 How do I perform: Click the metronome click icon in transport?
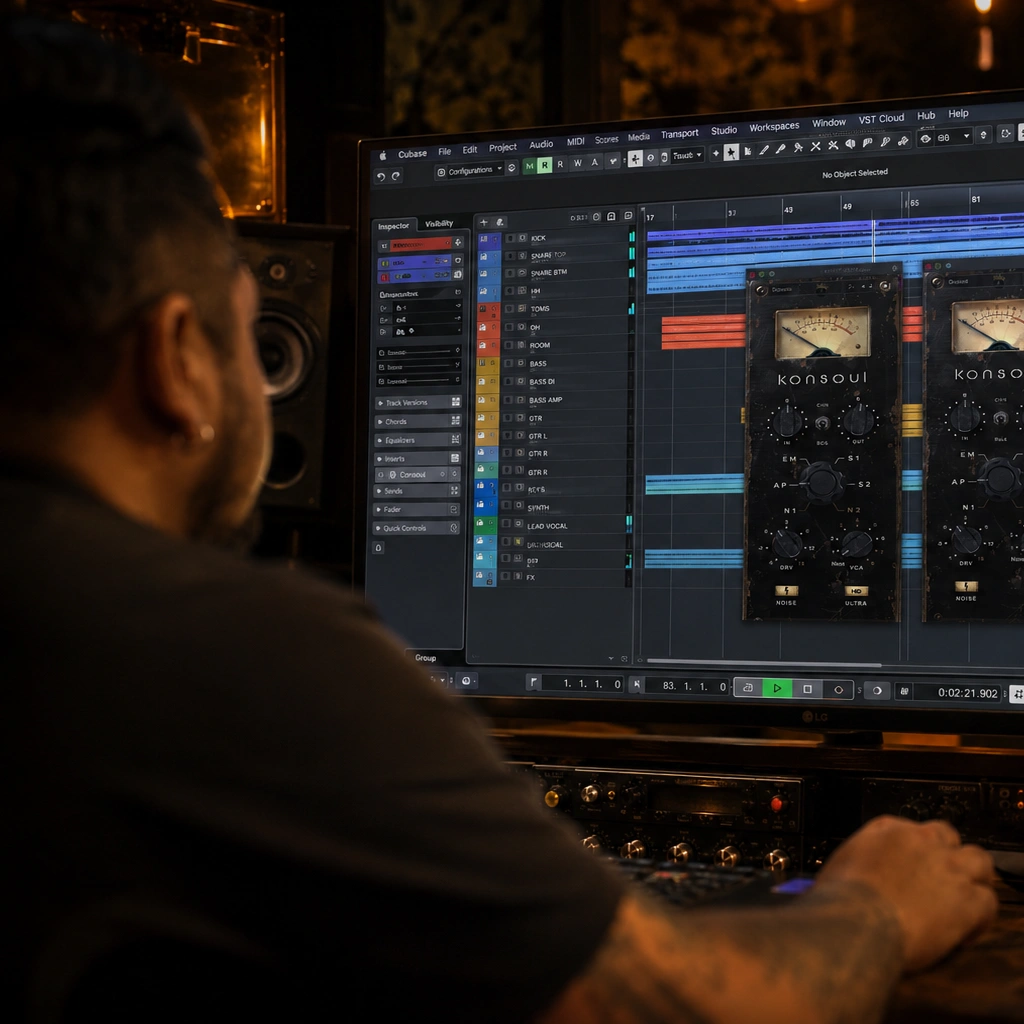tap(877, 690)
